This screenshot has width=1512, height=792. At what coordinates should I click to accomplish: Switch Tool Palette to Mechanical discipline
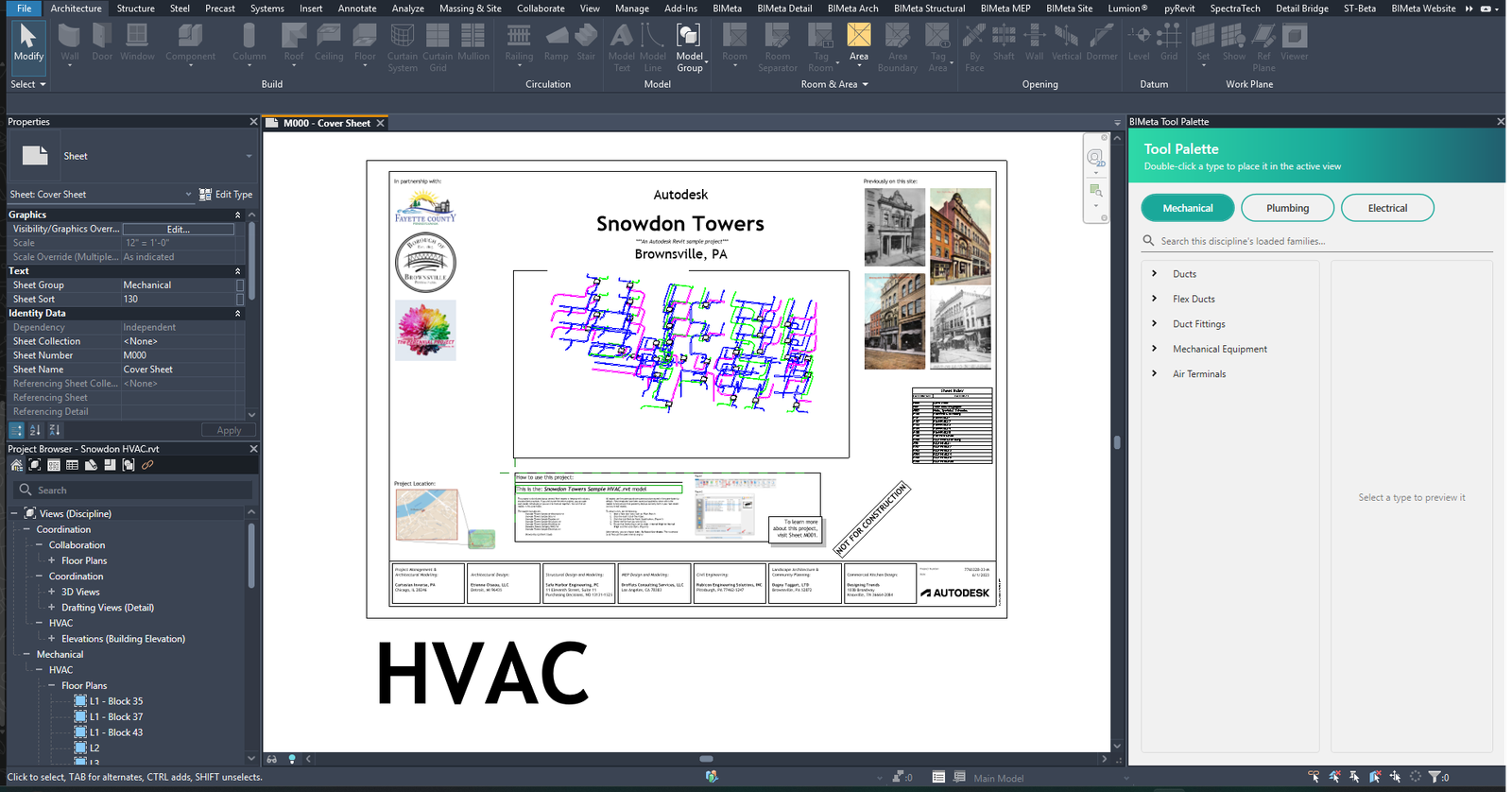[x=1188, y=208]
